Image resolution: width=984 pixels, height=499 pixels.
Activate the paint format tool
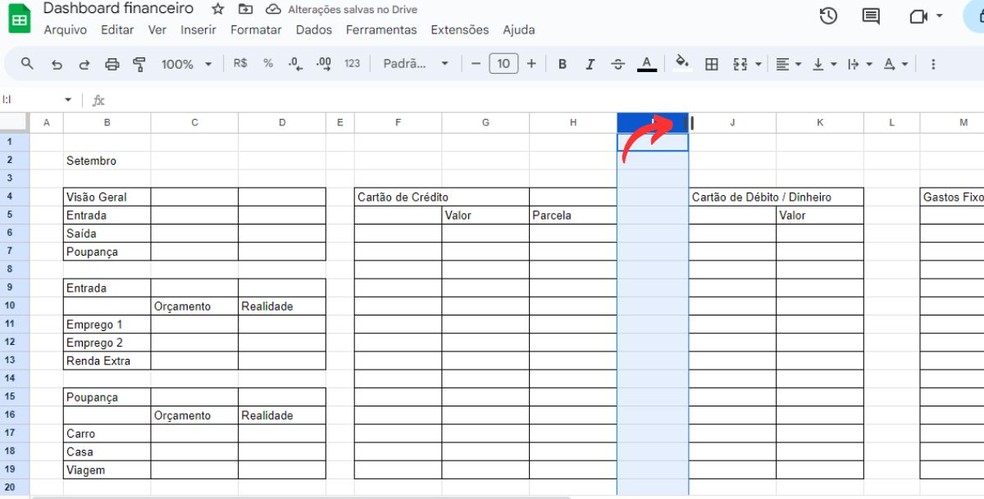(139, 64)
